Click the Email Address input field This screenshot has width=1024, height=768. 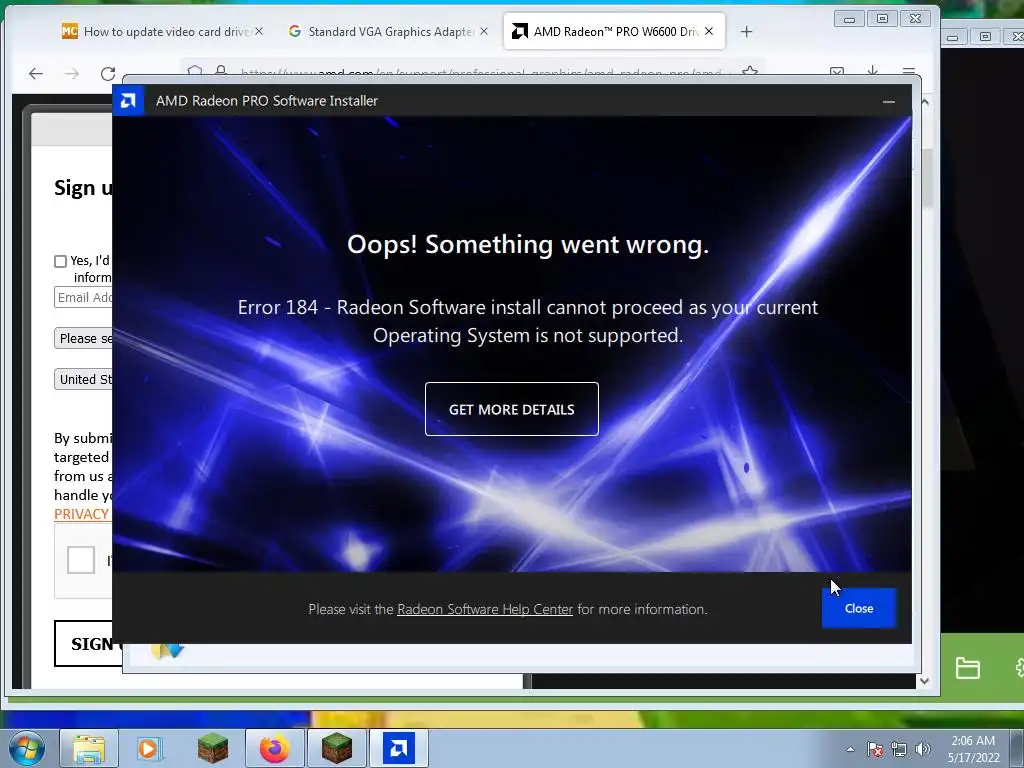(84, 297)
